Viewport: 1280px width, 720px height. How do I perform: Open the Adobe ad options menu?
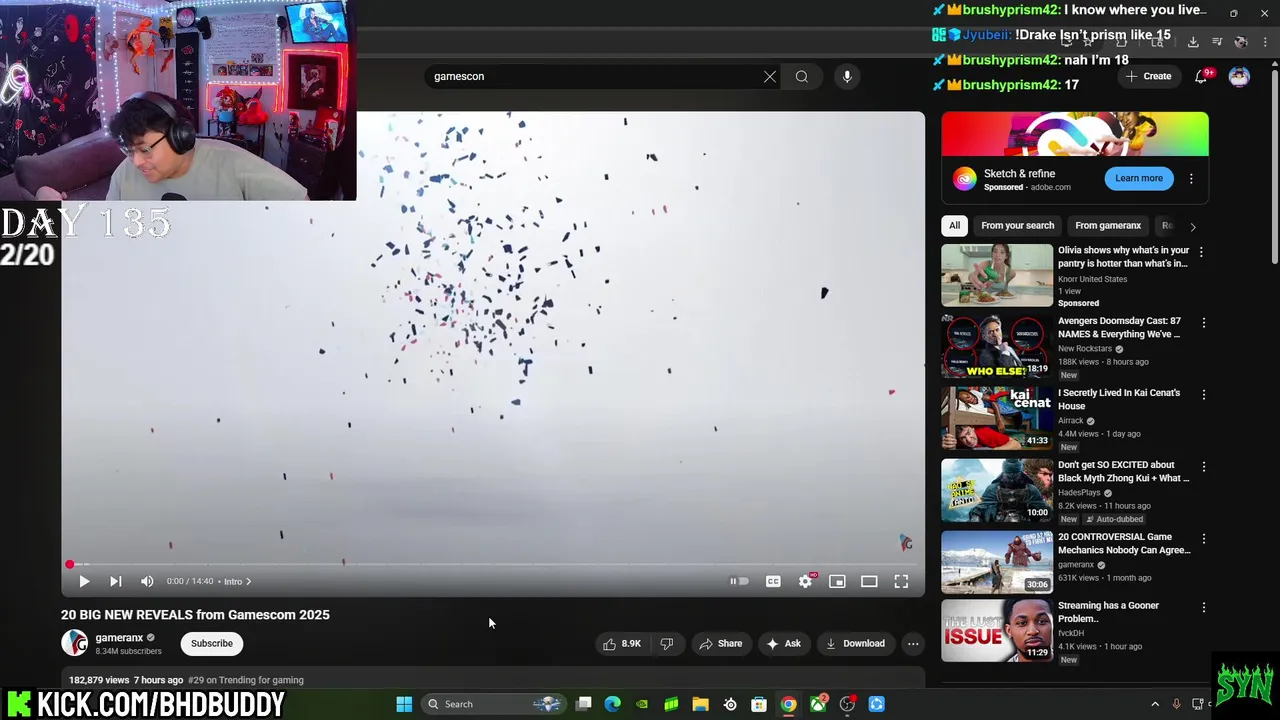pyautogui.click(x=1191, y=178)
